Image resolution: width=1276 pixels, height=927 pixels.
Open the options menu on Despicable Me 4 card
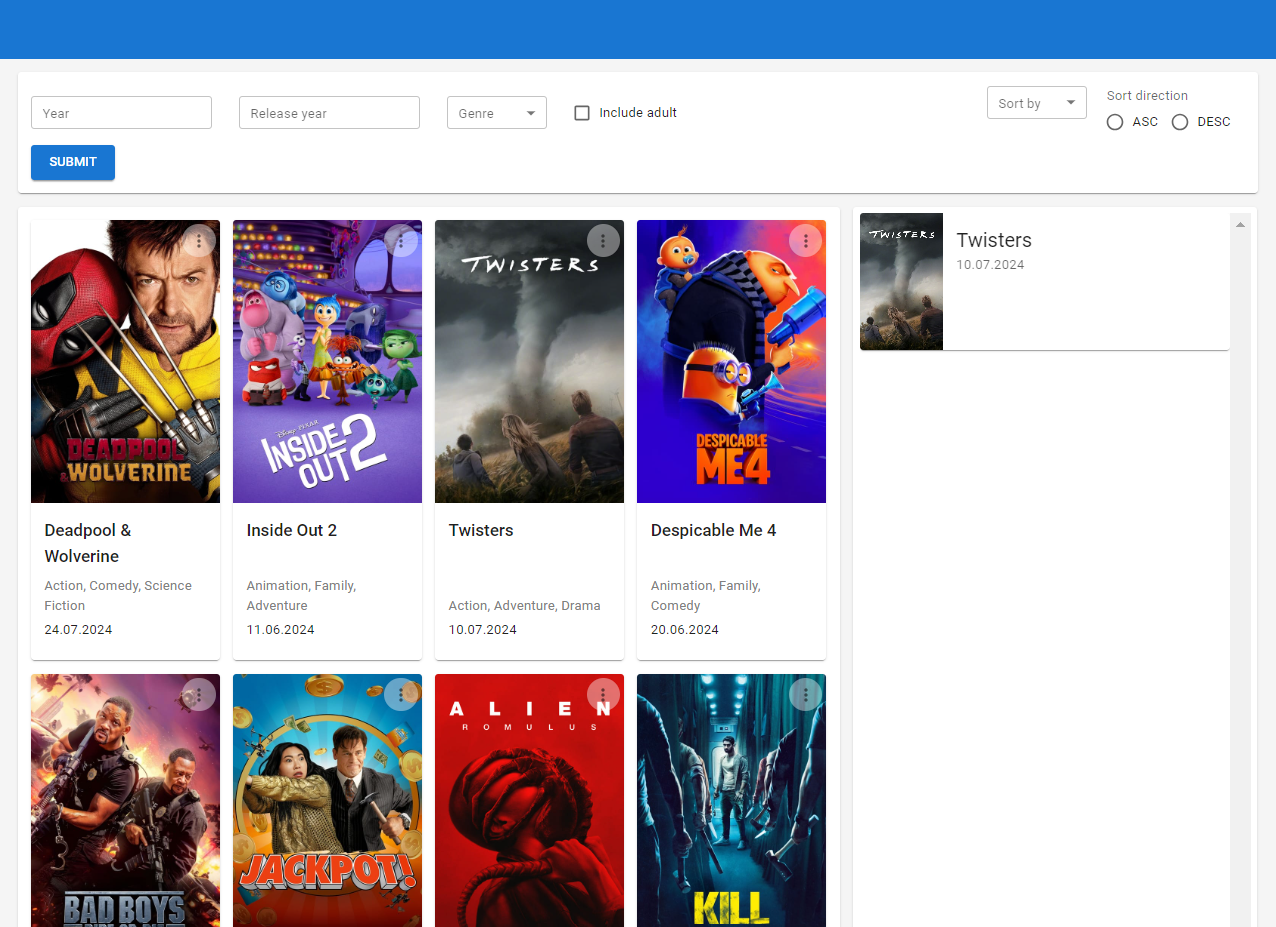coord(805,240)
